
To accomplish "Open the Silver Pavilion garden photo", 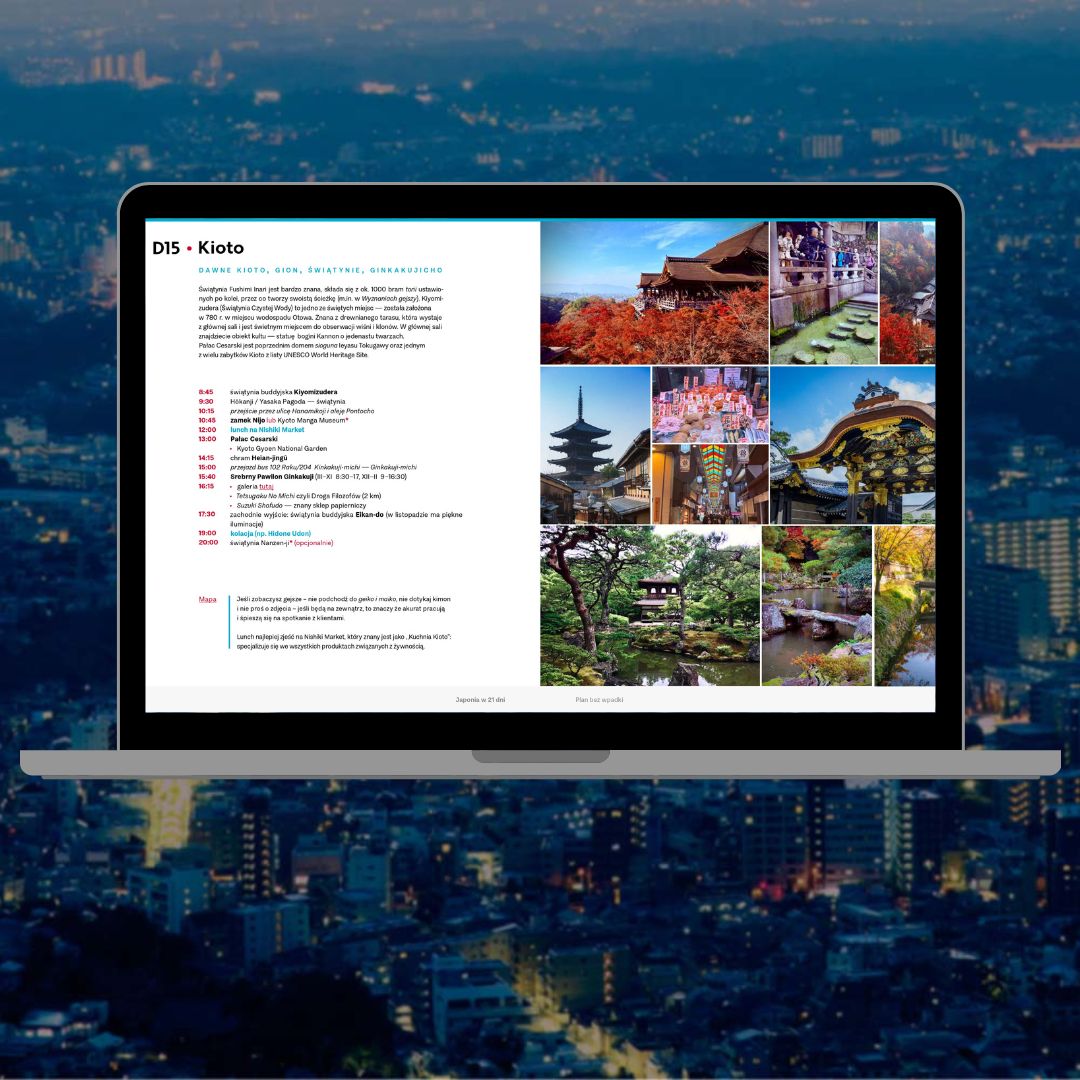I will tap(650, 605).
